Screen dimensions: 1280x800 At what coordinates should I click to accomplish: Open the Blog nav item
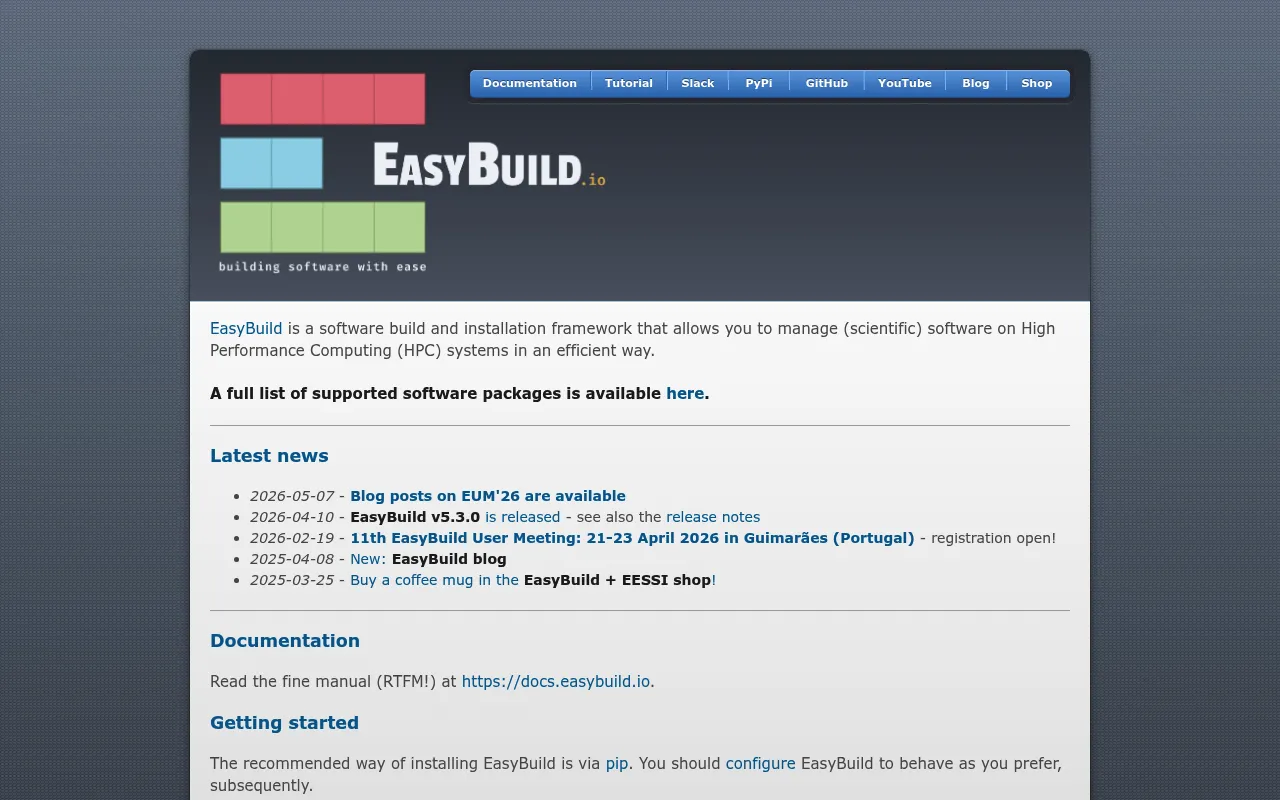(x=976, y=83)
